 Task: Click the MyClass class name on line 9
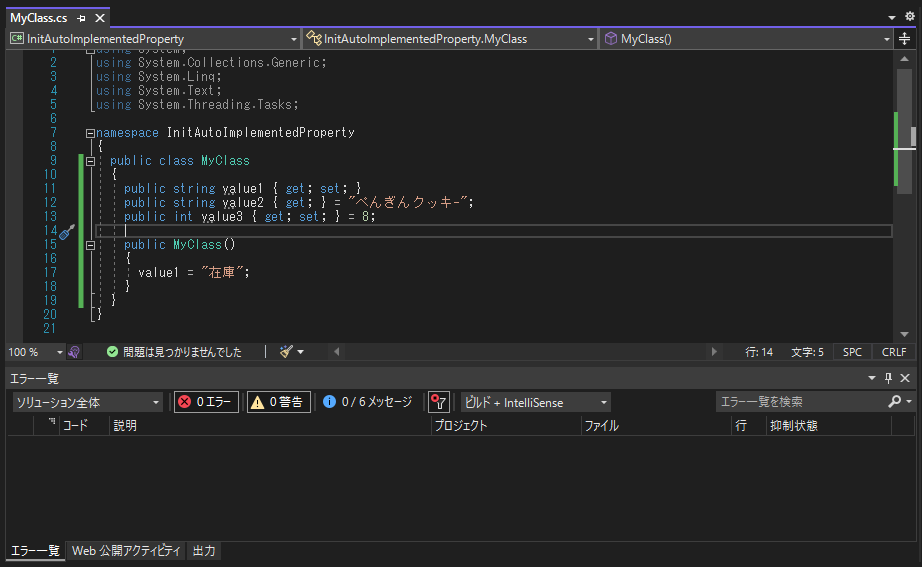point(225,161)
